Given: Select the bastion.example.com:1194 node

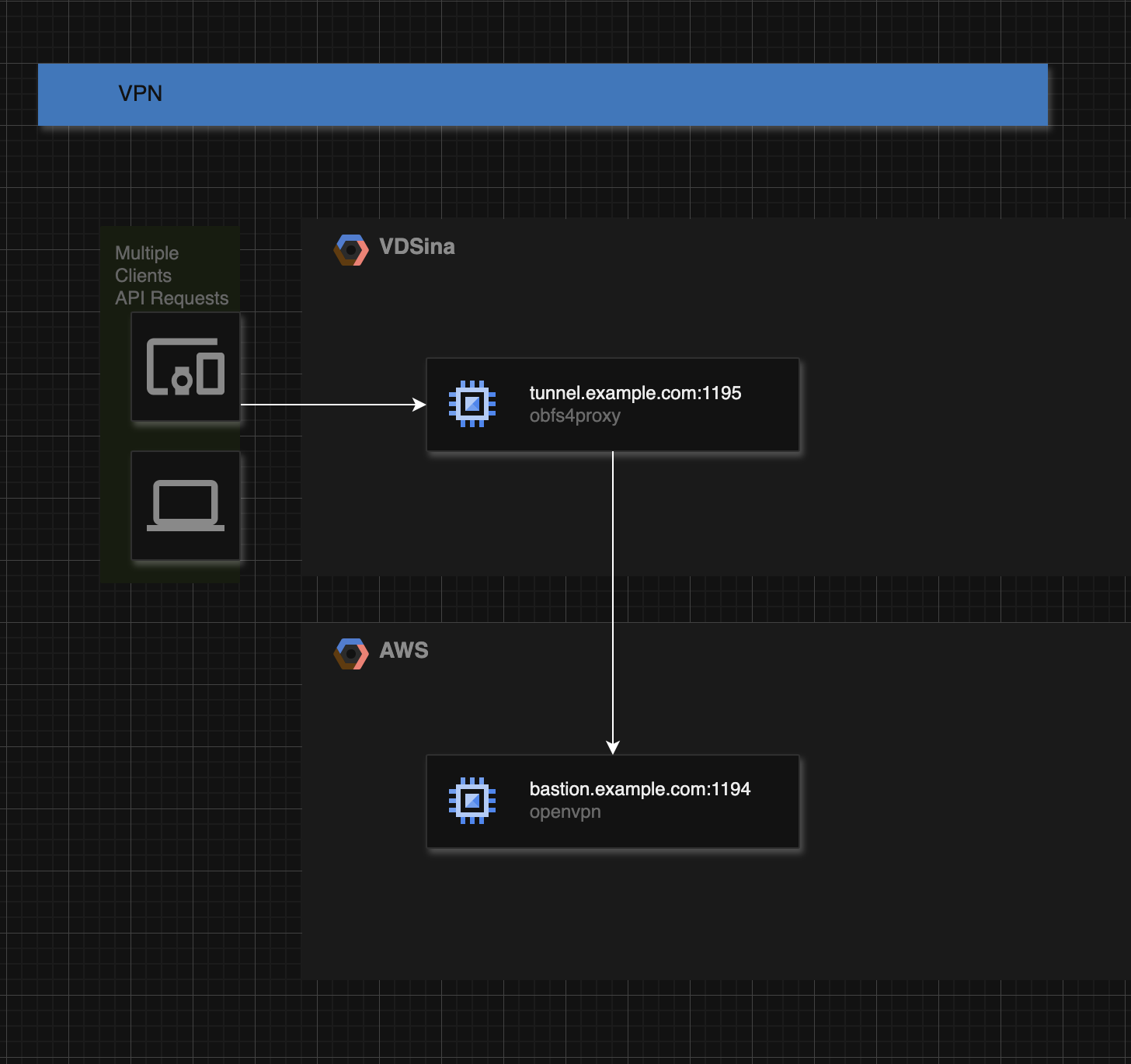Looking at the screenshot, I should 612,801.
